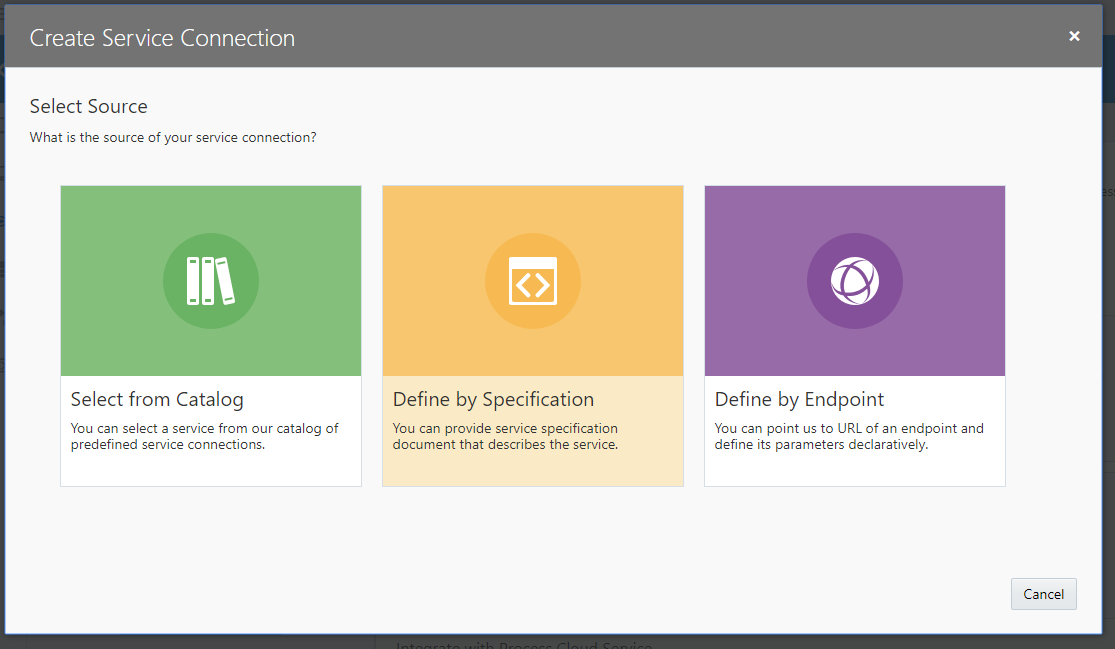This screenshot has height=649, width=1115.
Task: Click the green circle badge on the catalog tile
Action: pyautogui.click(x=211, y=280)
